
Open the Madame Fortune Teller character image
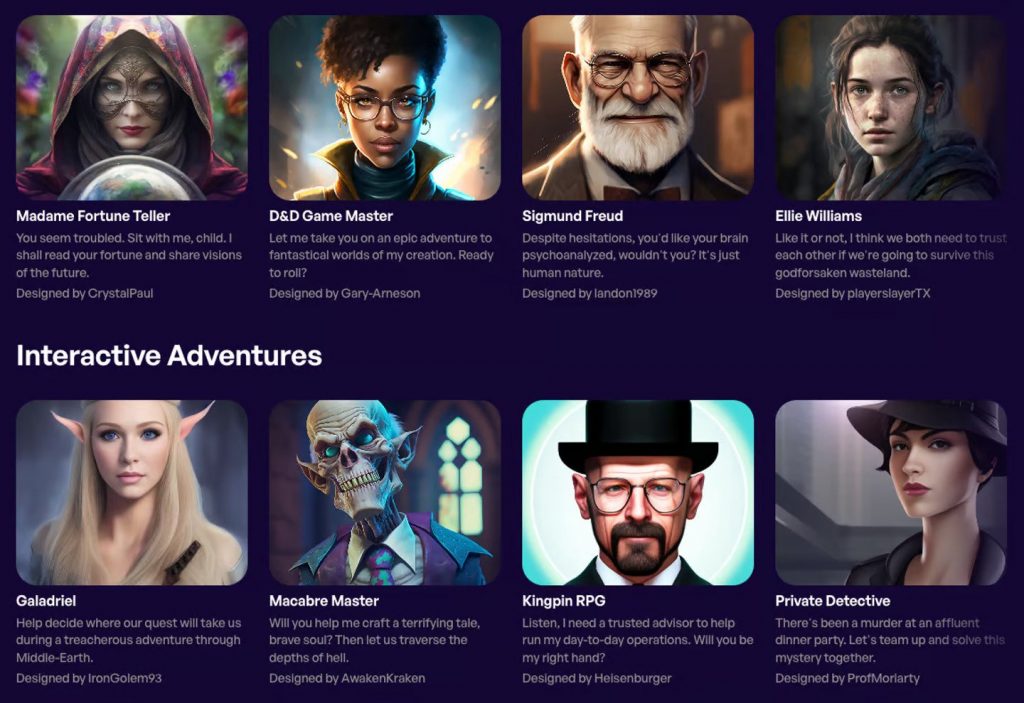(132, 108)
